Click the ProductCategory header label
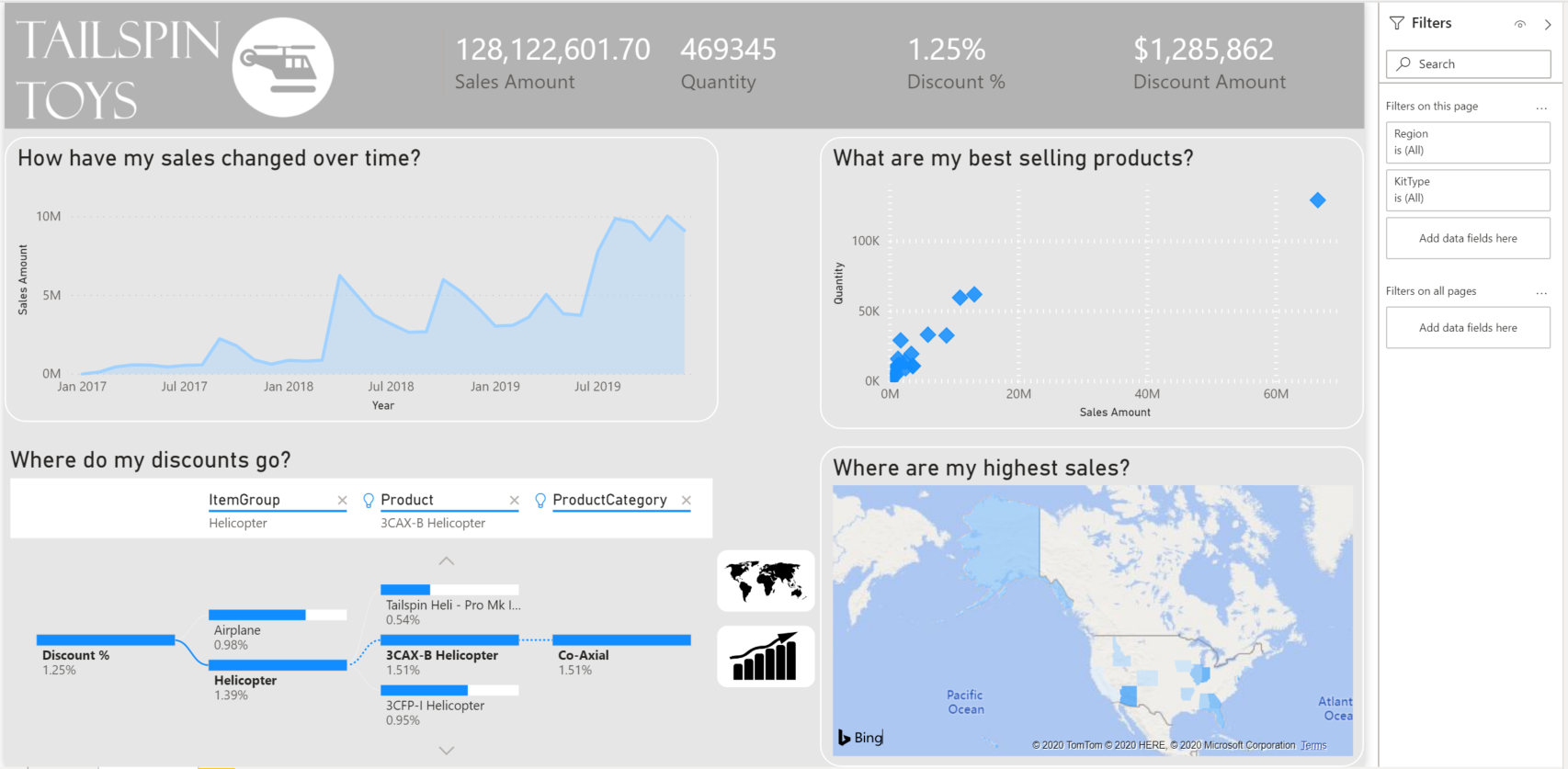This screenshot has width=1568, height=769. click(609, 500)
